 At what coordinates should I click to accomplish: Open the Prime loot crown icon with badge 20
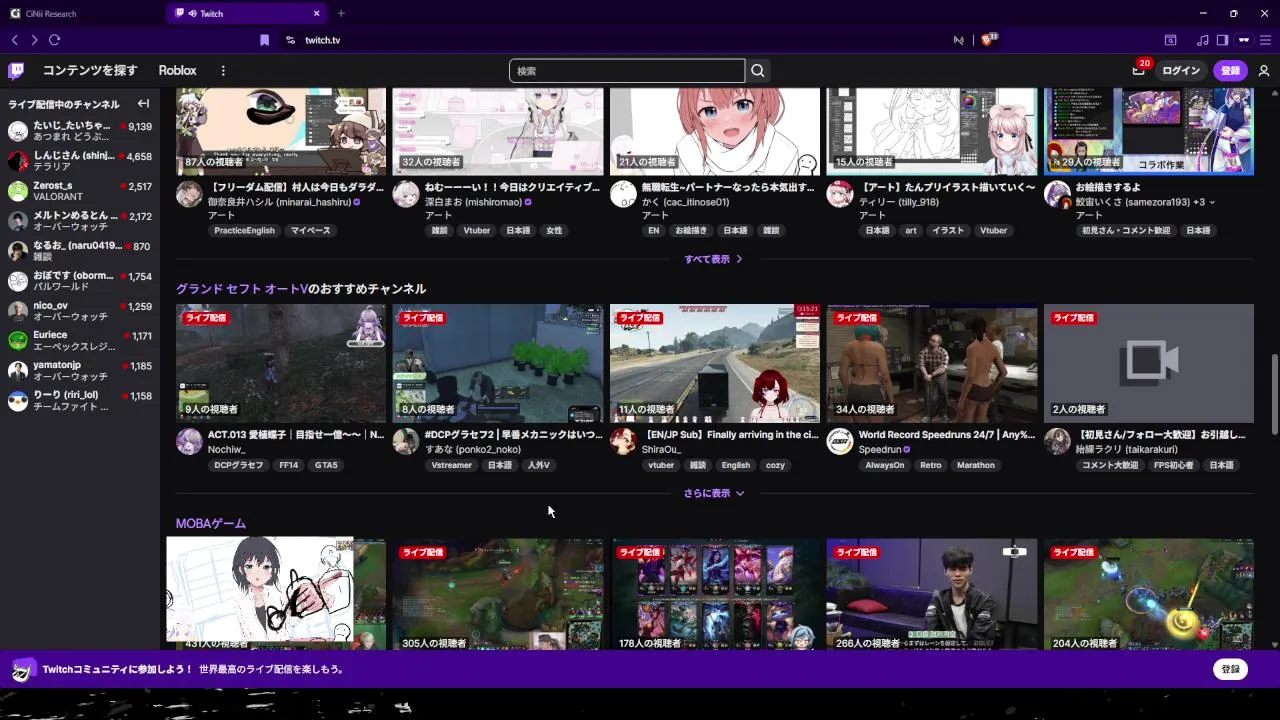1138,70
